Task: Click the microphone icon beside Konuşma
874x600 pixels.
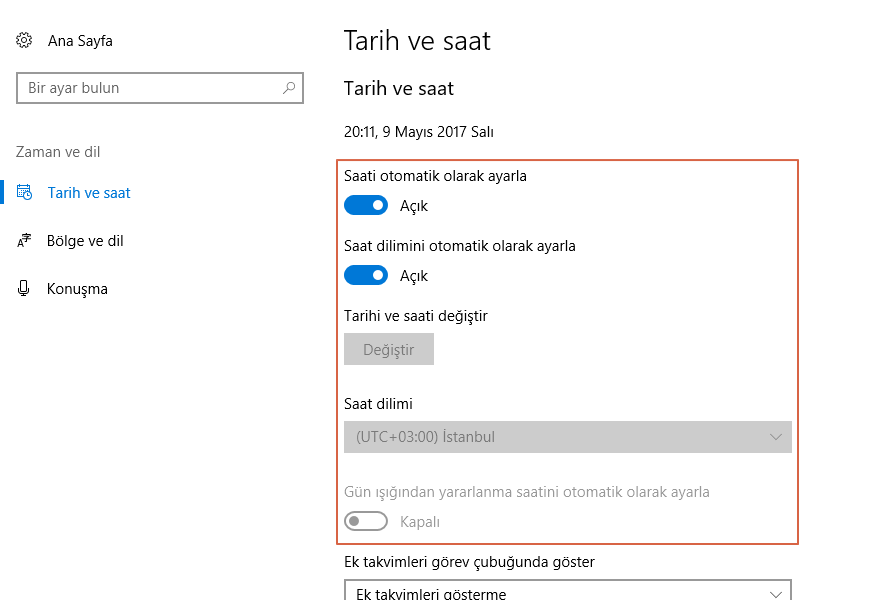Action: coord(23,288)
